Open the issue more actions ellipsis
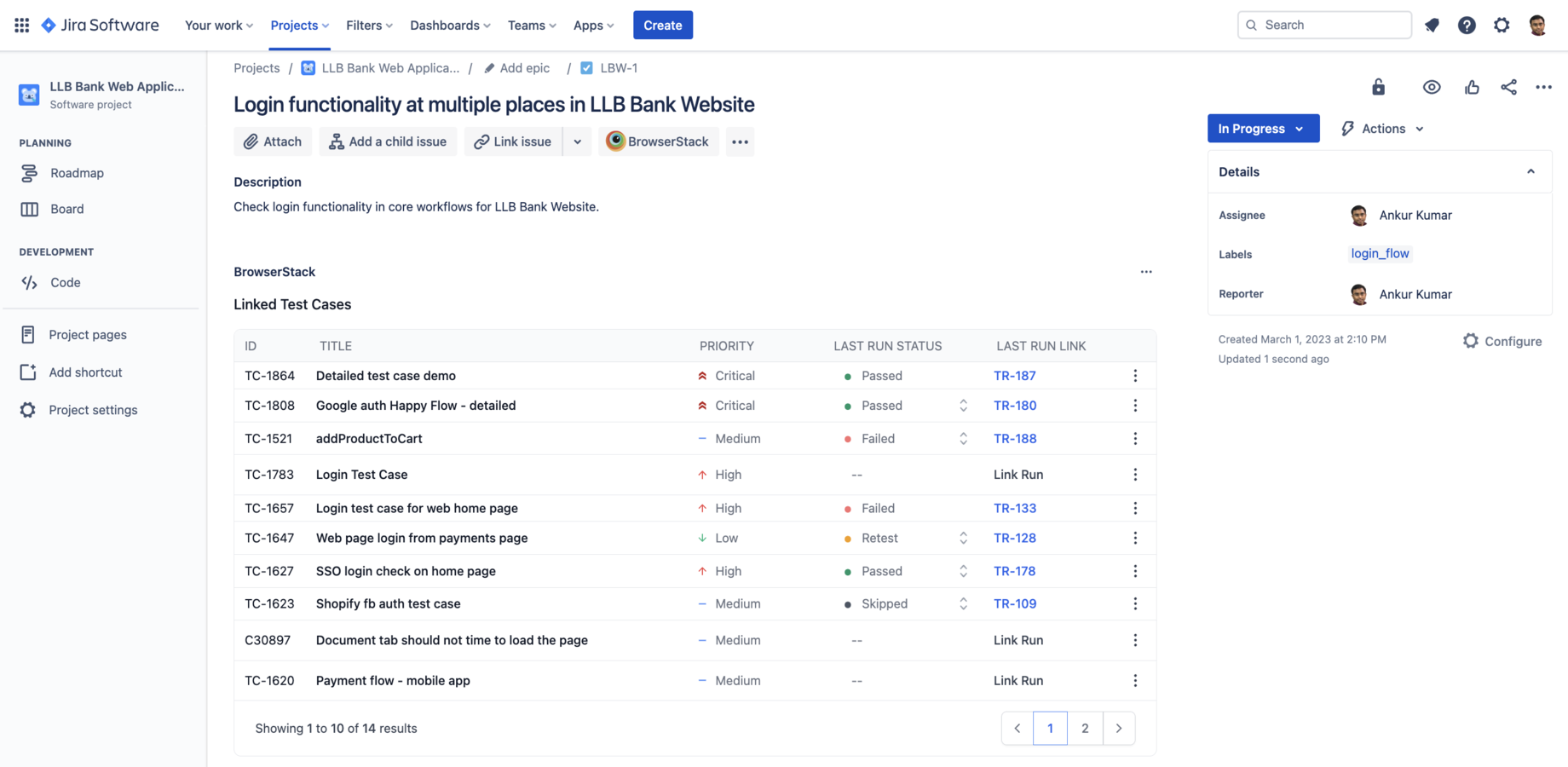1568x767 pixels. (x=1543, y=87)
